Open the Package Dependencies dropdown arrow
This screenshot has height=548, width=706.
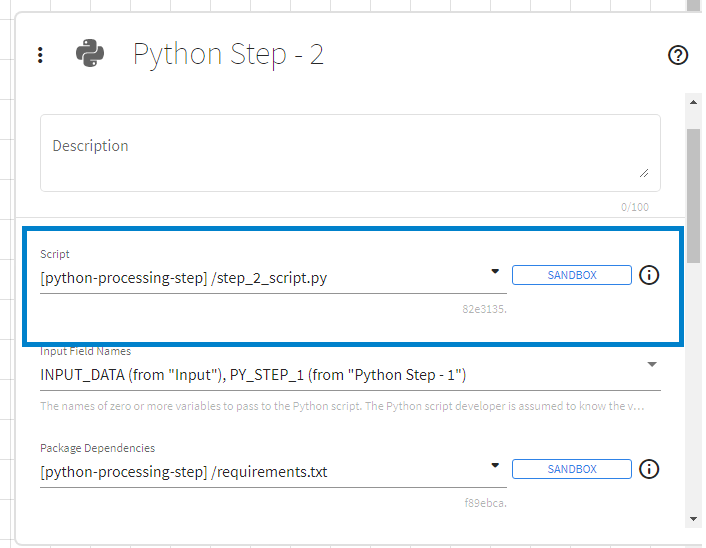pos(495,466)
